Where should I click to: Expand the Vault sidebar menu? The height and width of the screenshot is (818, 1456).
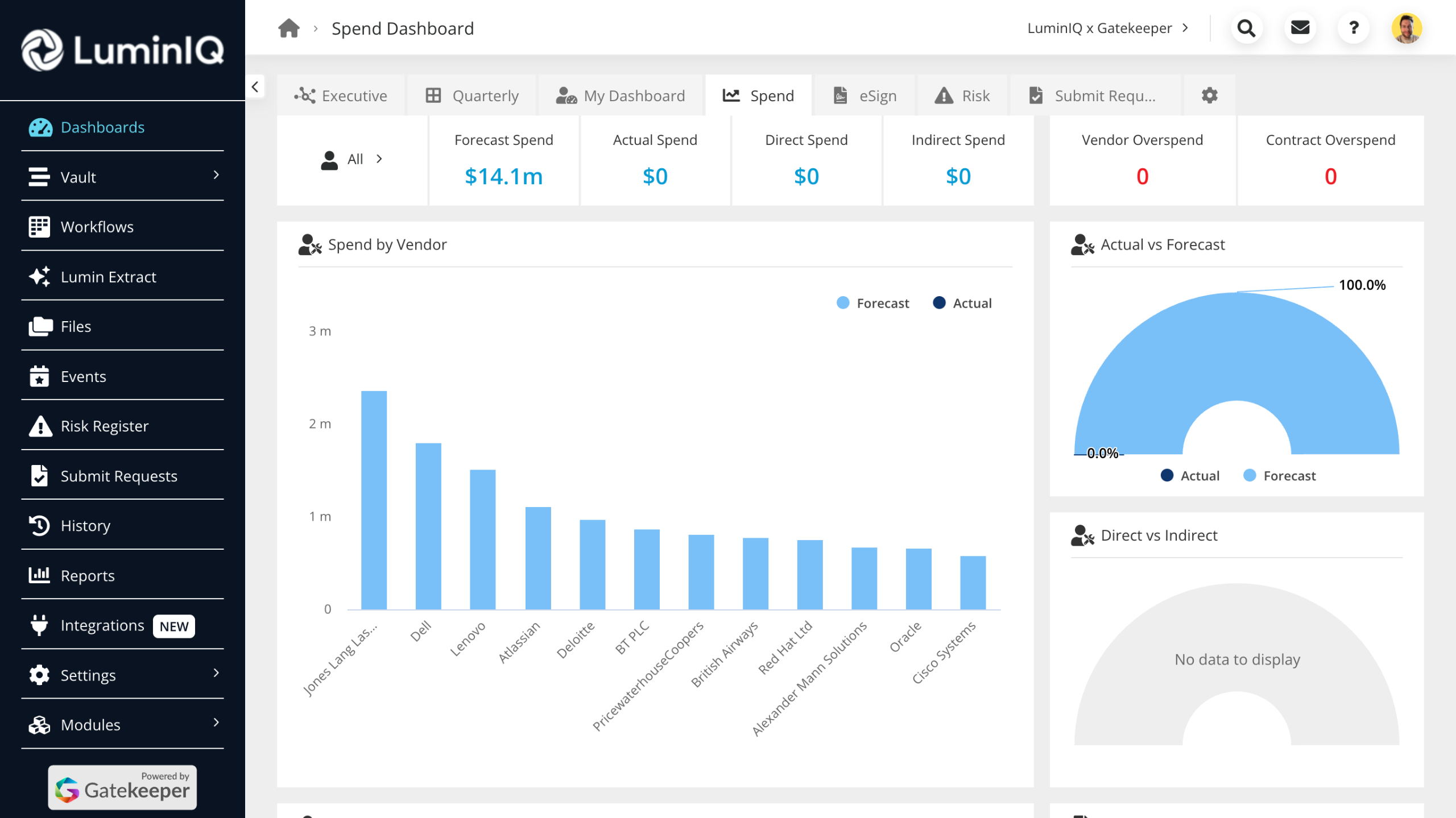coord(216,176)
